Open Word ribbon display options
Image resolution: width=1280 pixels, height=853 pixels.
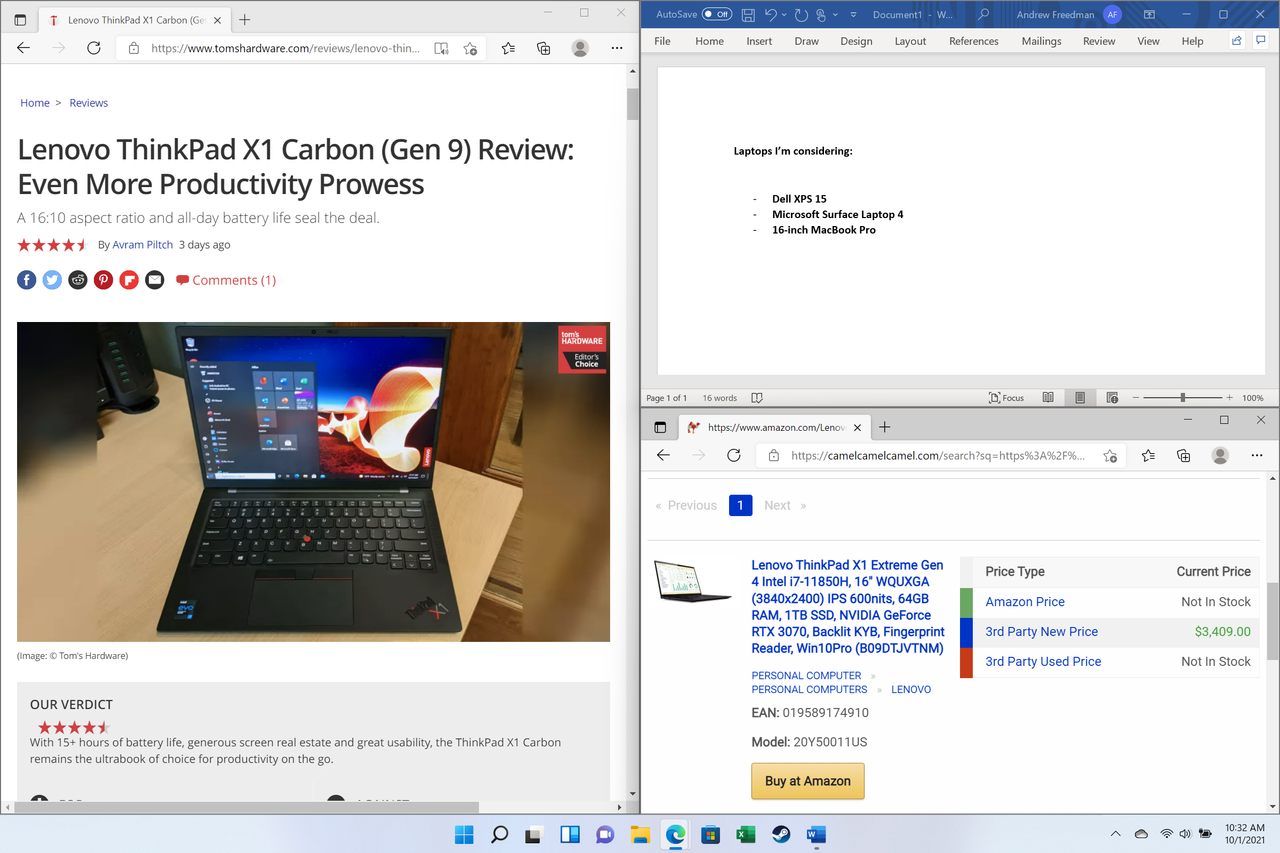(x=1150, y=14)
